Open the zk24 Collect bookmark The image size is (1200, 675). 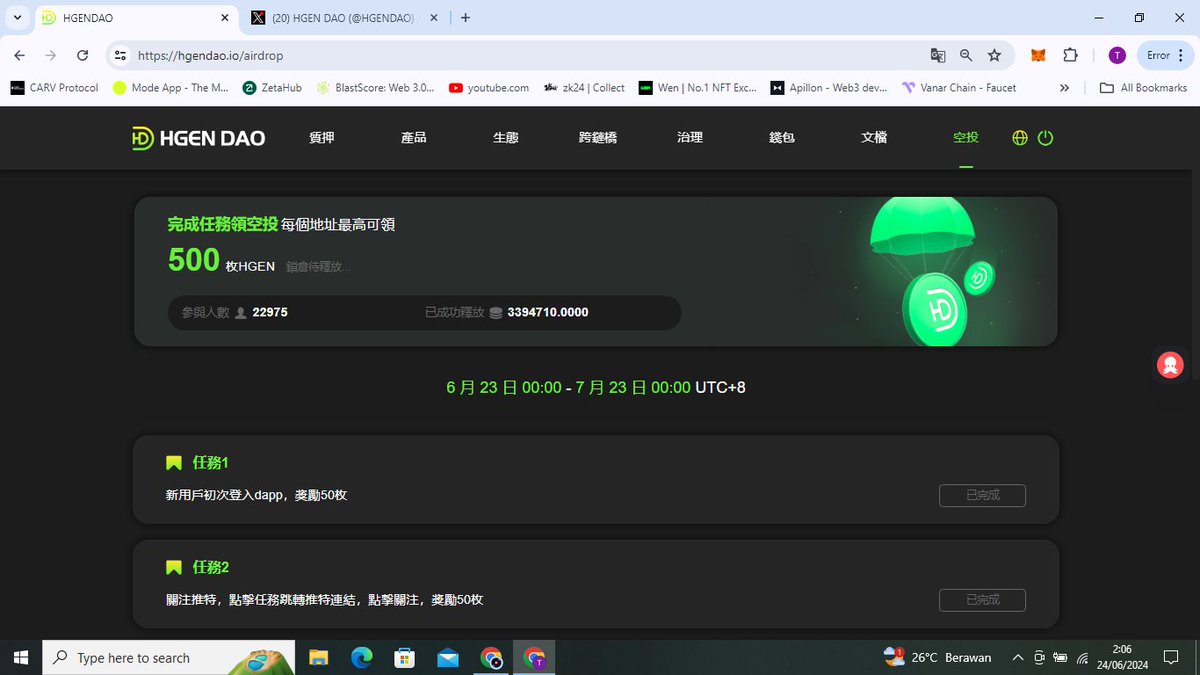pos(584,88)
